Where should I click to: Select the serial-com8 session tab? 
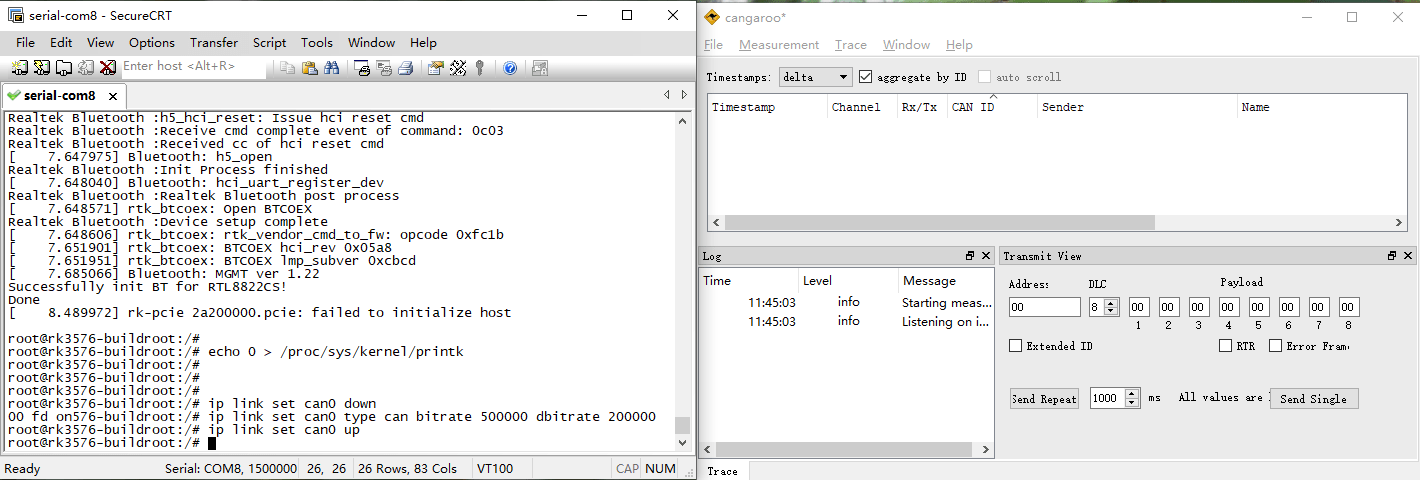click(59, 96)
